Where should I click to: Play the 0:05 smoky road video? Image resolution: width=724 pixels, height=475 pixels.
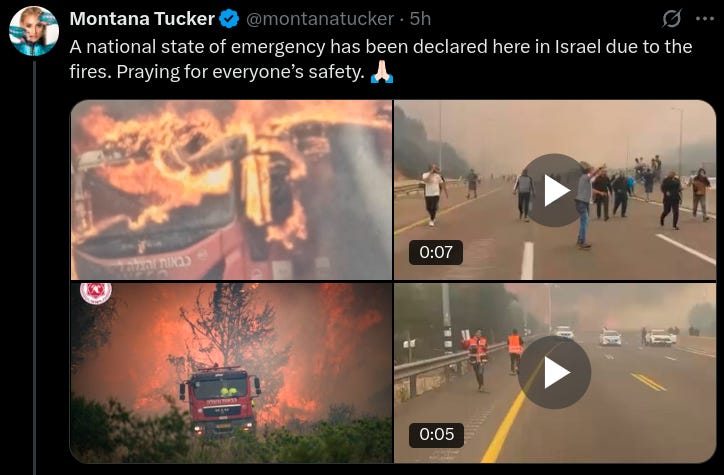click(555, 372)
